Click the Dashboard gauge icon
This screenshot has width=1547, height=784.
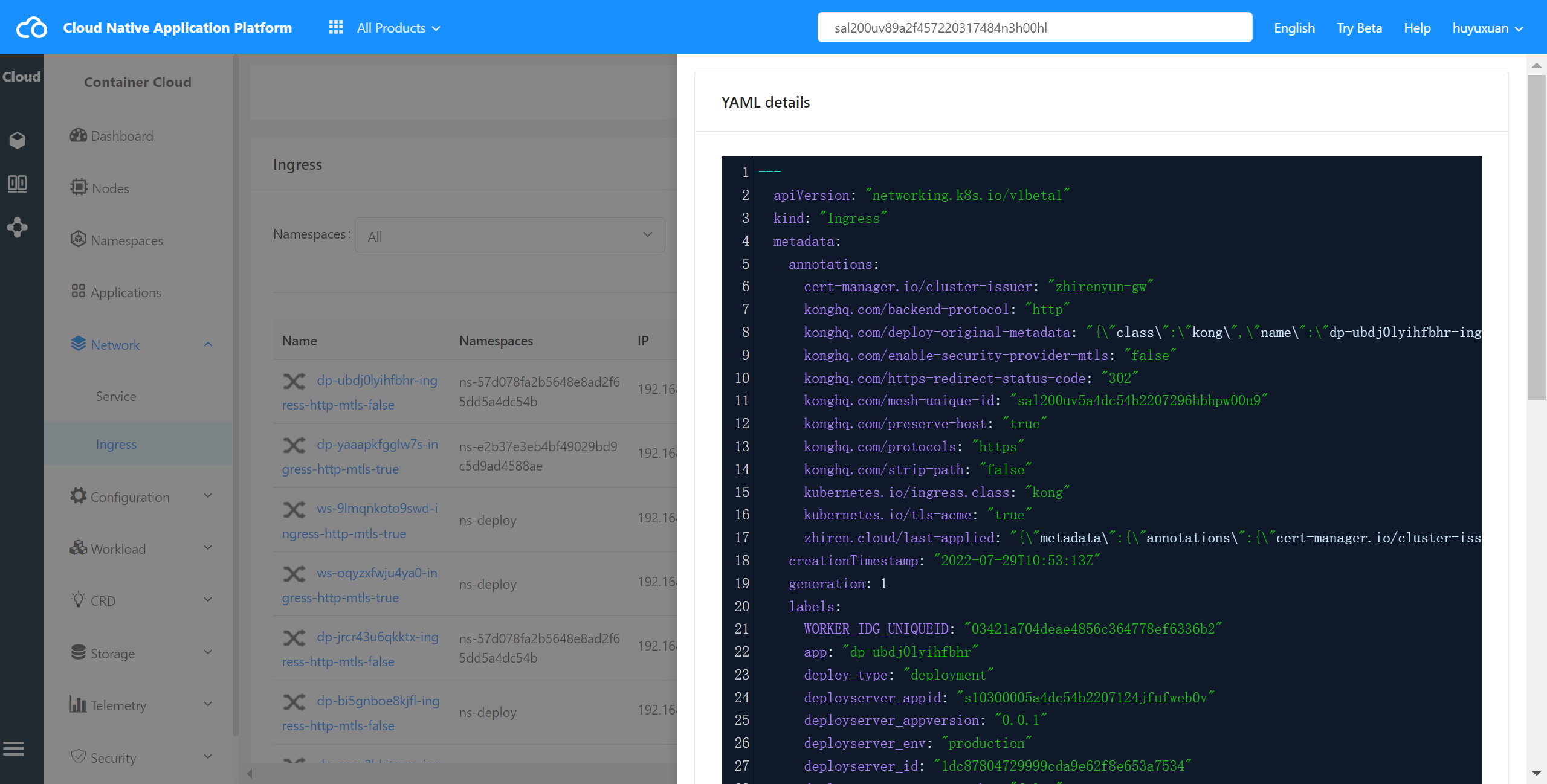click(x=78, y=135)
